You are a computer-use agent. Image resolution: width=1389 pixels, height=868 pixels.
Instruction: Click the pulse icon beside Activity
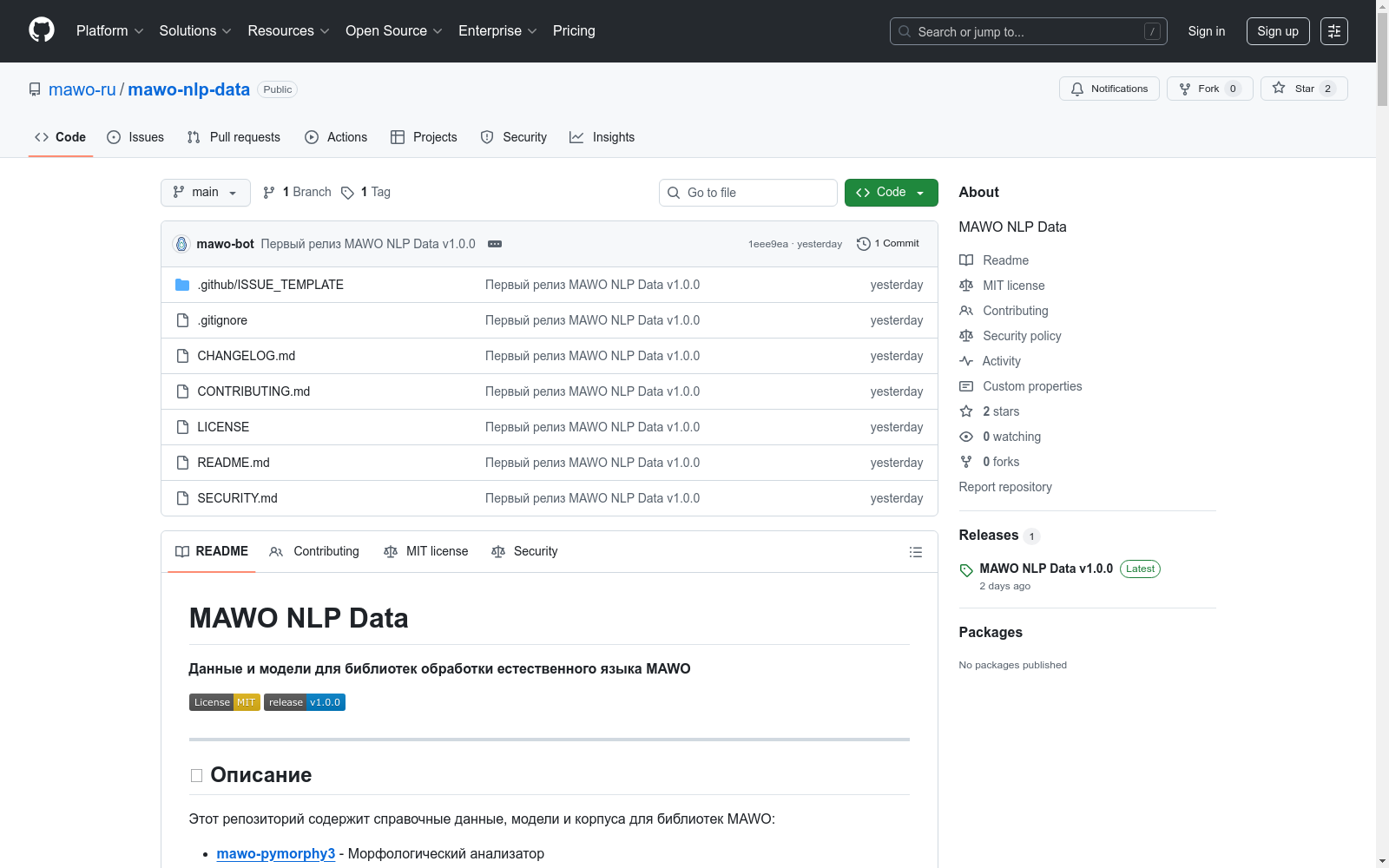pos(966,361)
